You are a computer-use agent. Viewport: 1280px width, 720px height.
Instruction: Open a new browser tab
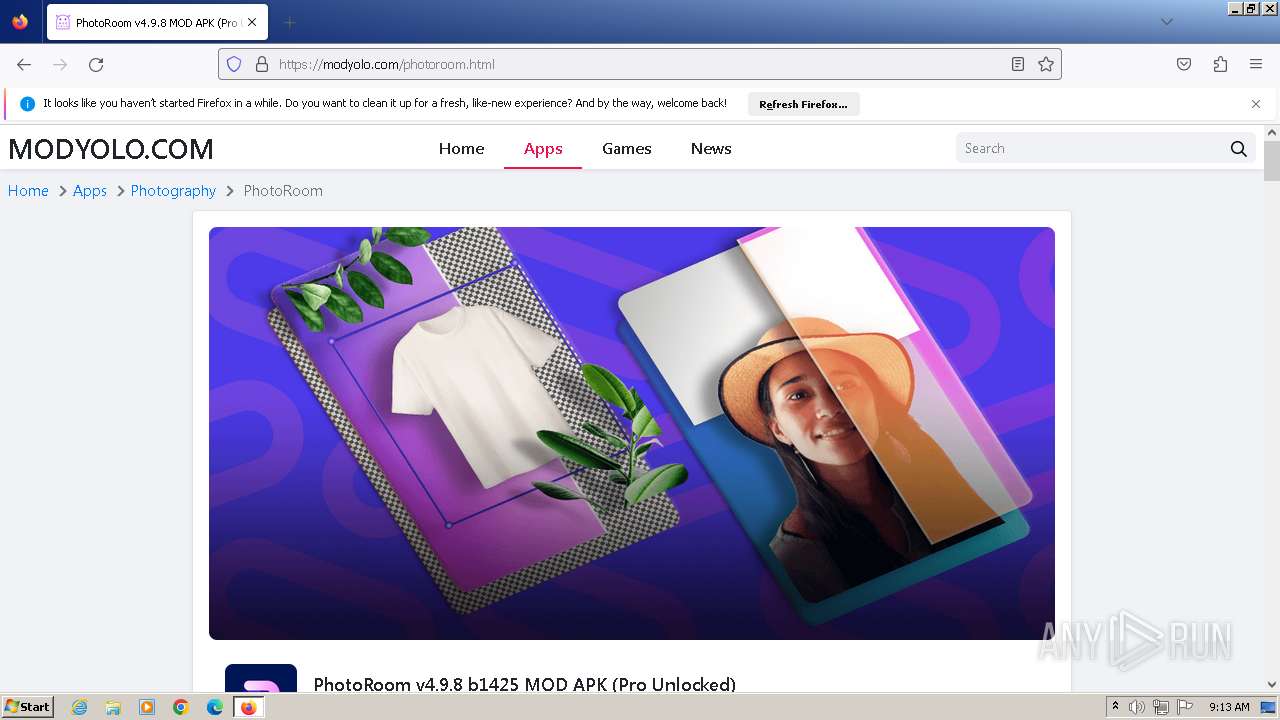(x=289, y=22)
